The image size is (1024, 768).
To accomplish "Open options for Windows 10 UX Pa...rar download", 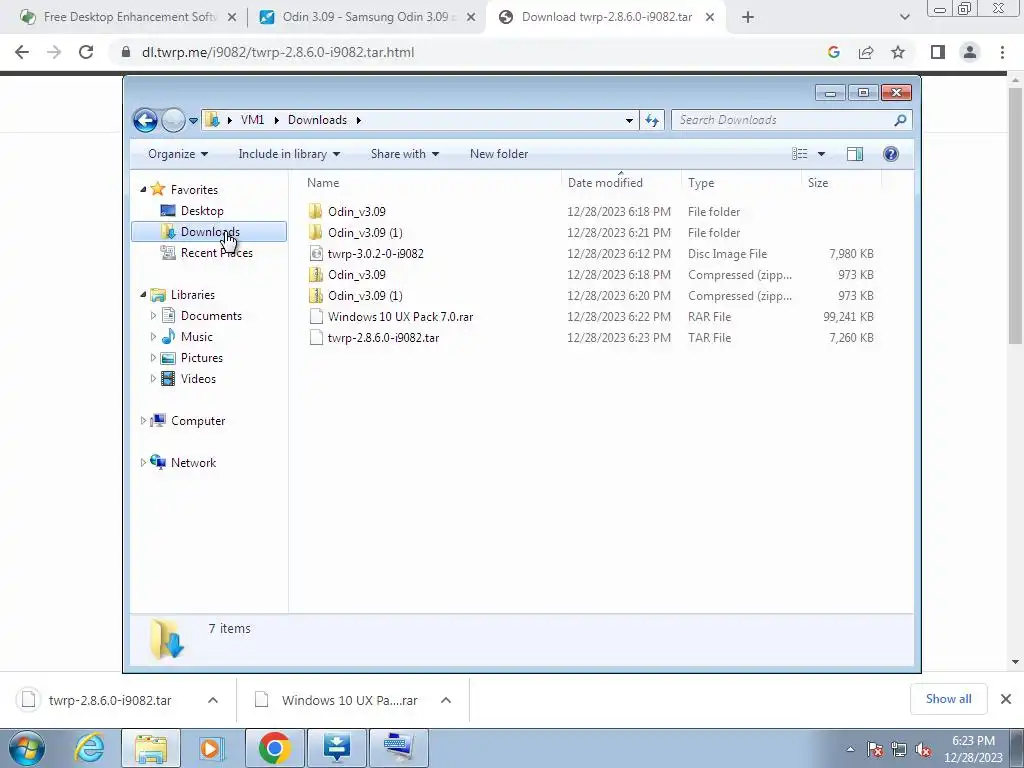I will tap(446, 700).
